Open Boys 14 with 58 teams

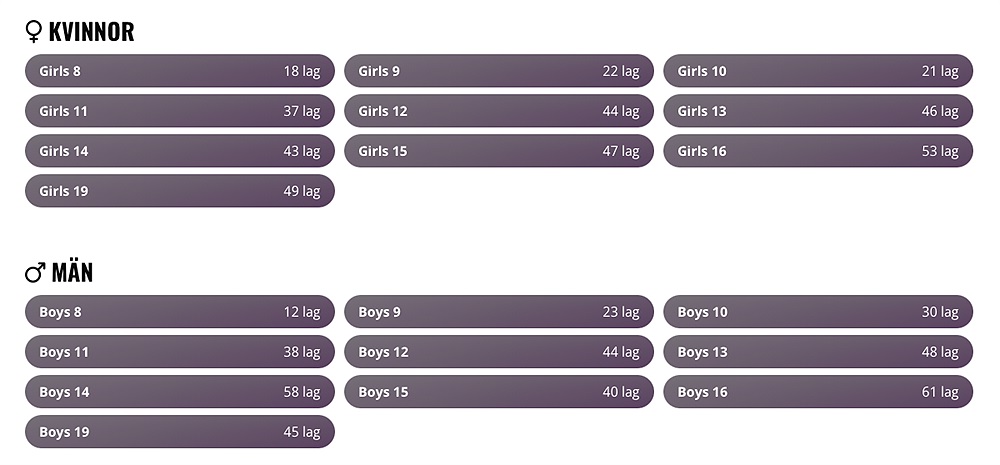click(x=179, y=392)
